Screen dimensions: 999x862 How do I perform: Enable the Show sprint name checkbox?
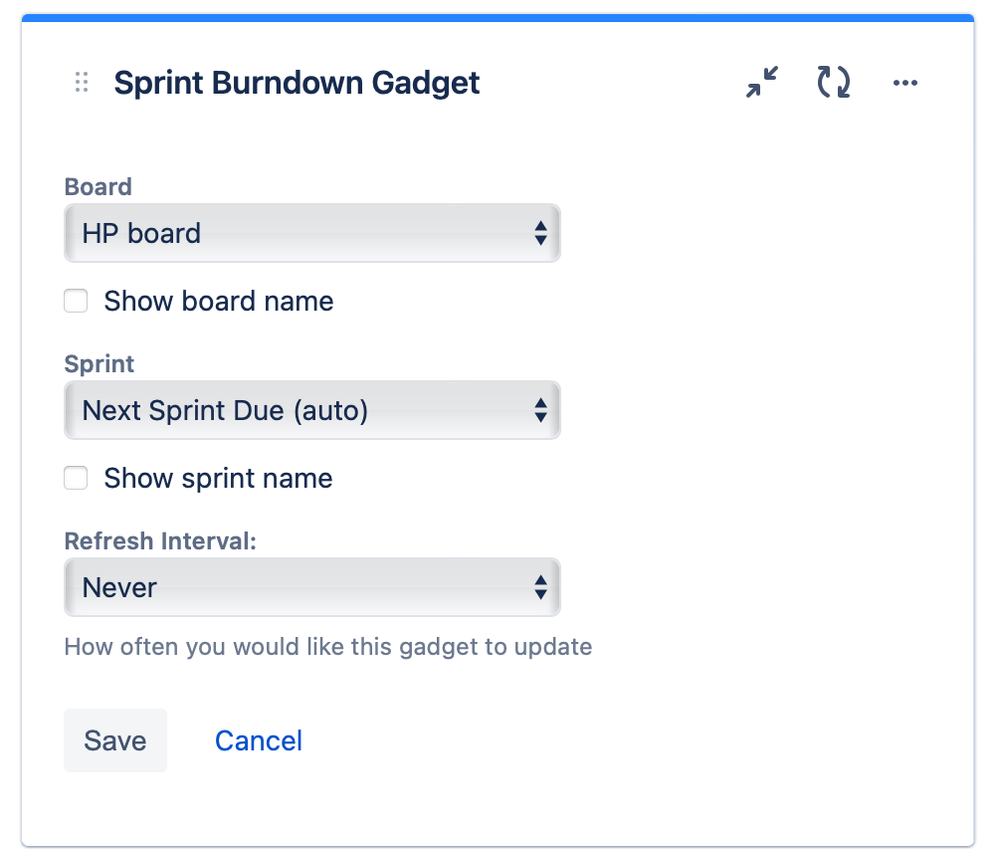coord(76,478)
